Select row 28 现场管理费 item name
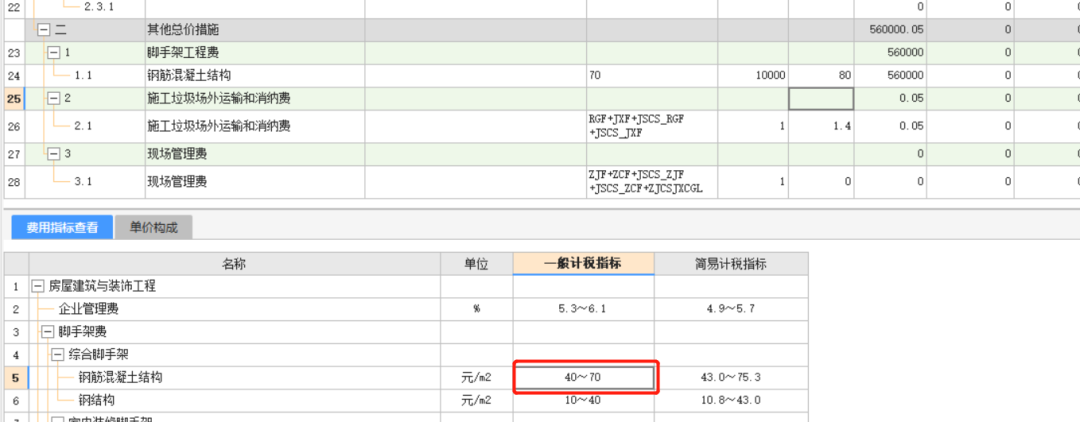The image size is (1080, 422). point(177,182)
